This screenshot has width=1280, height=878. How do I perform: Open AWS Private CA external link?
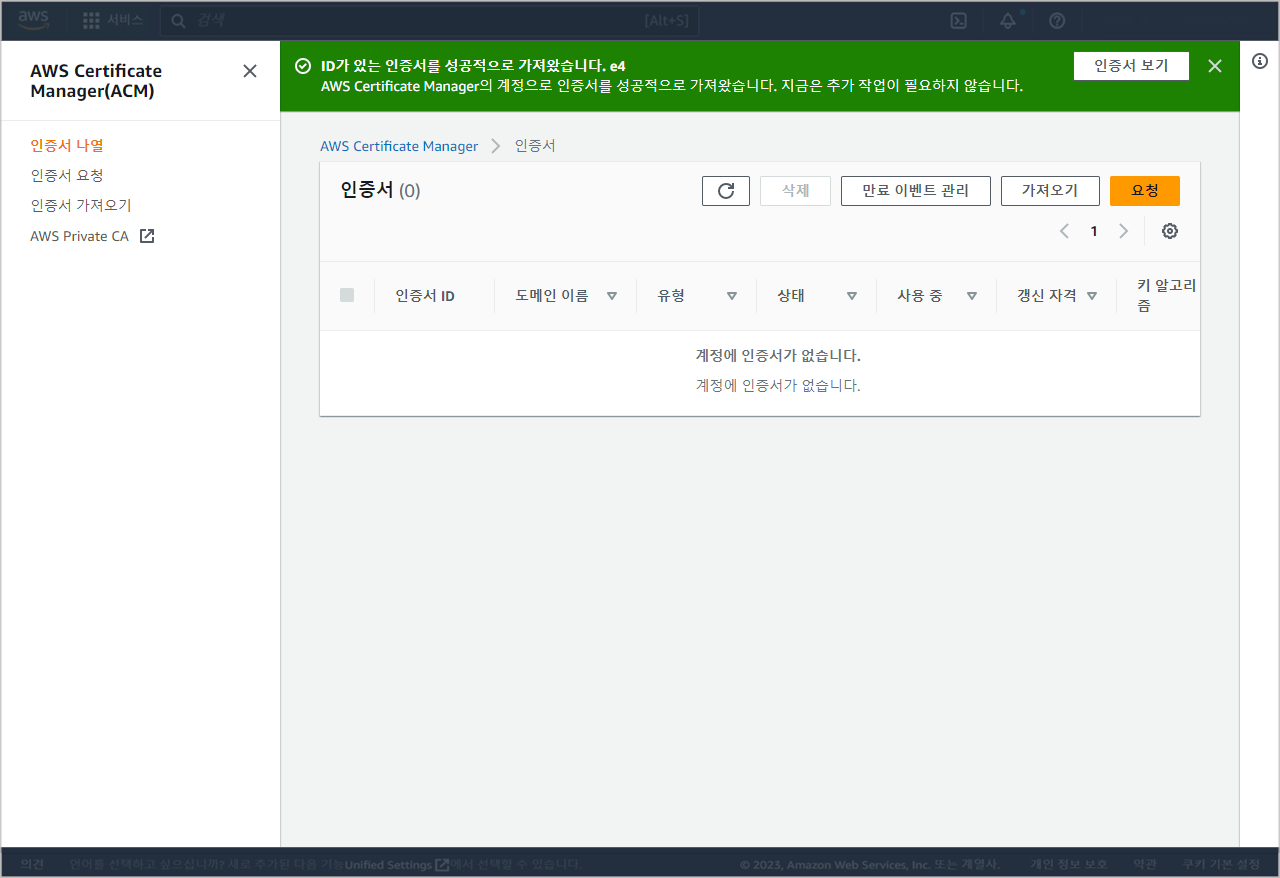[x=92, y=237]
